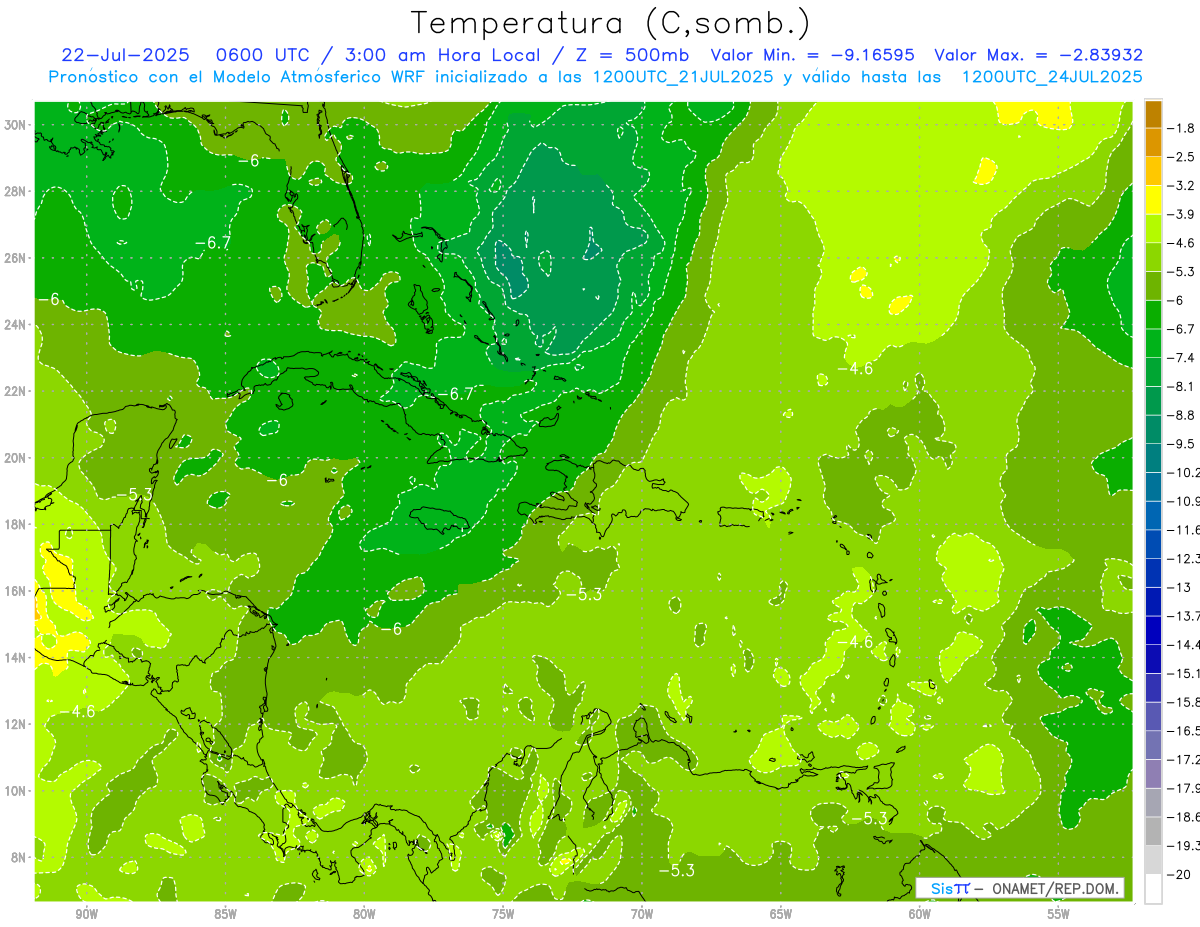Click the -1.8 colorbar legend value
This screenshot has height=927, width=1200.
coord(1182,128)
